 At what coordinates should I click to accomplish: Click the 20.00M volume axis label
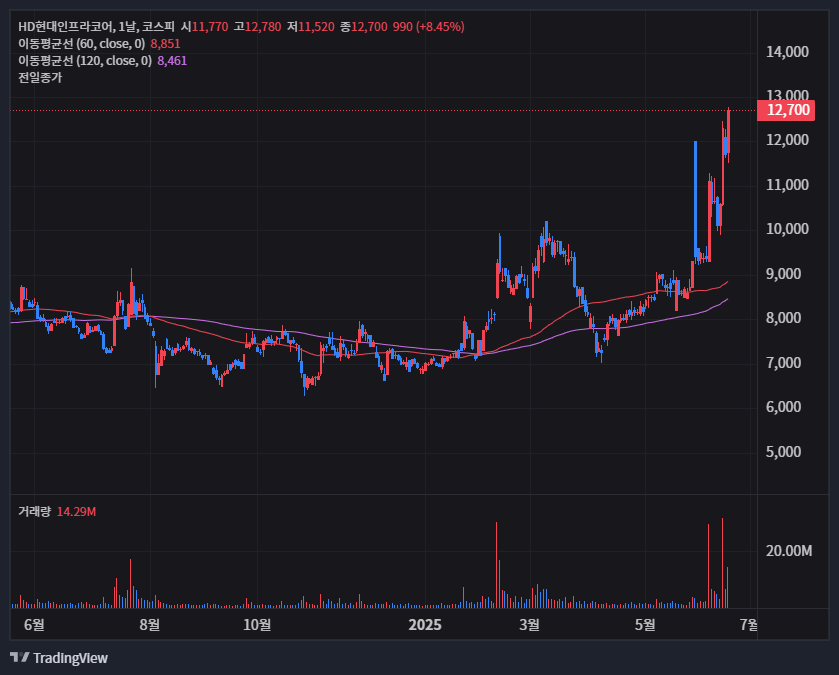[789, 551]
